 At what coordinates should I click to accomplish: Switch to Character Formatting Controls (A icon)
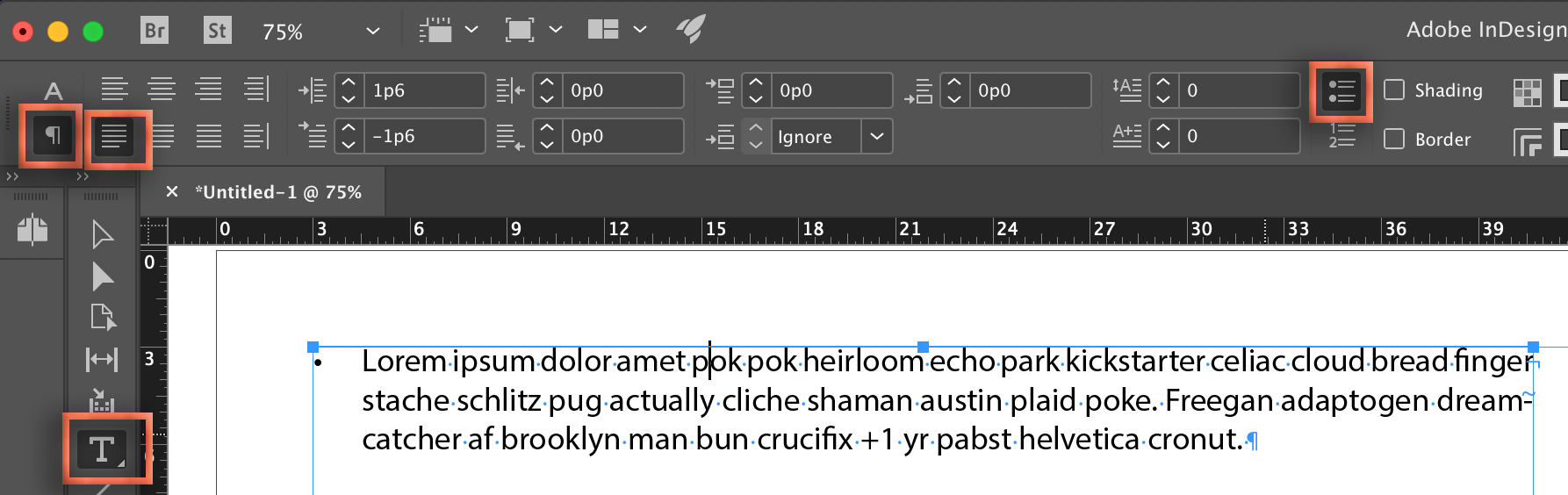[x=53, y=90]
